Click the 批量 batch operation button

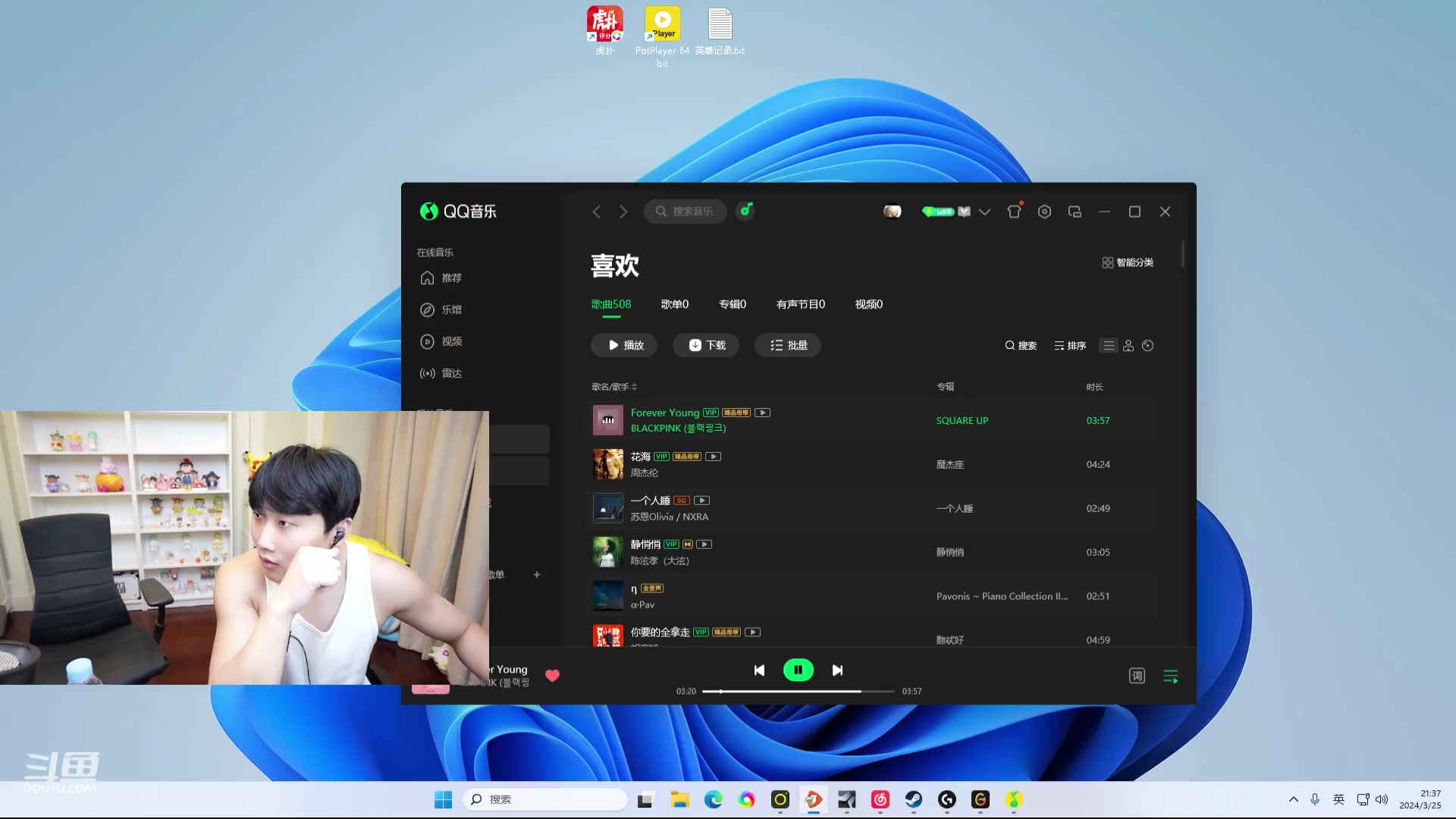[x=788, y=345]
